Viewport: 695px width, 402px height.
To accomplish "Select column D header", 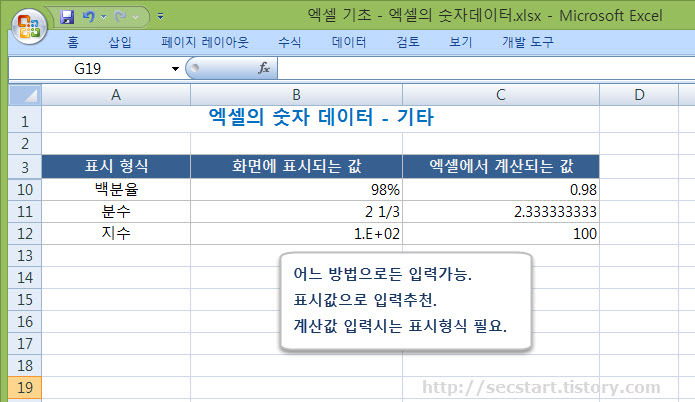I will (639, 95).
